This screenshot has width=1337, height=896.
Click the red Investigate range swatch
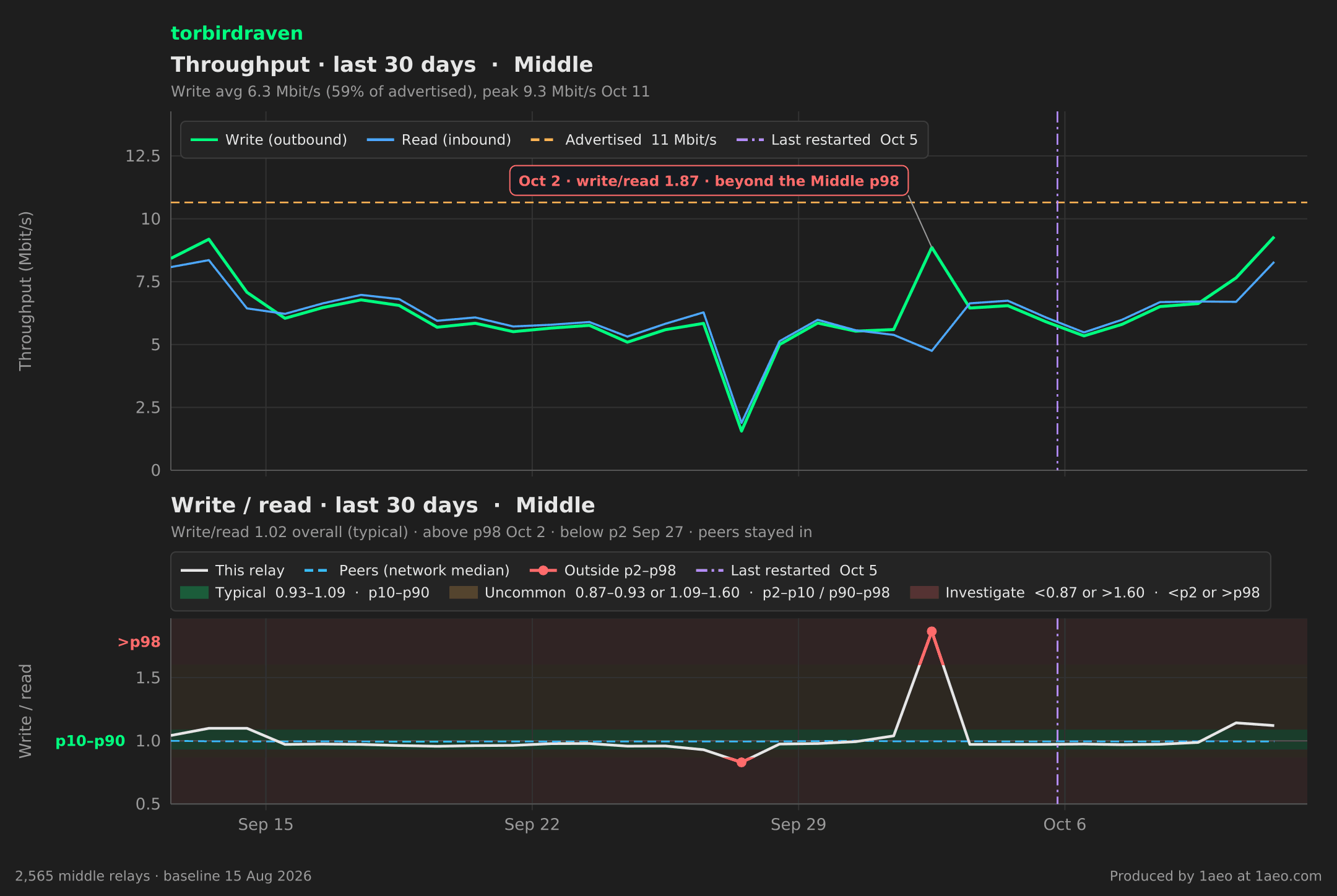point(924,593)
